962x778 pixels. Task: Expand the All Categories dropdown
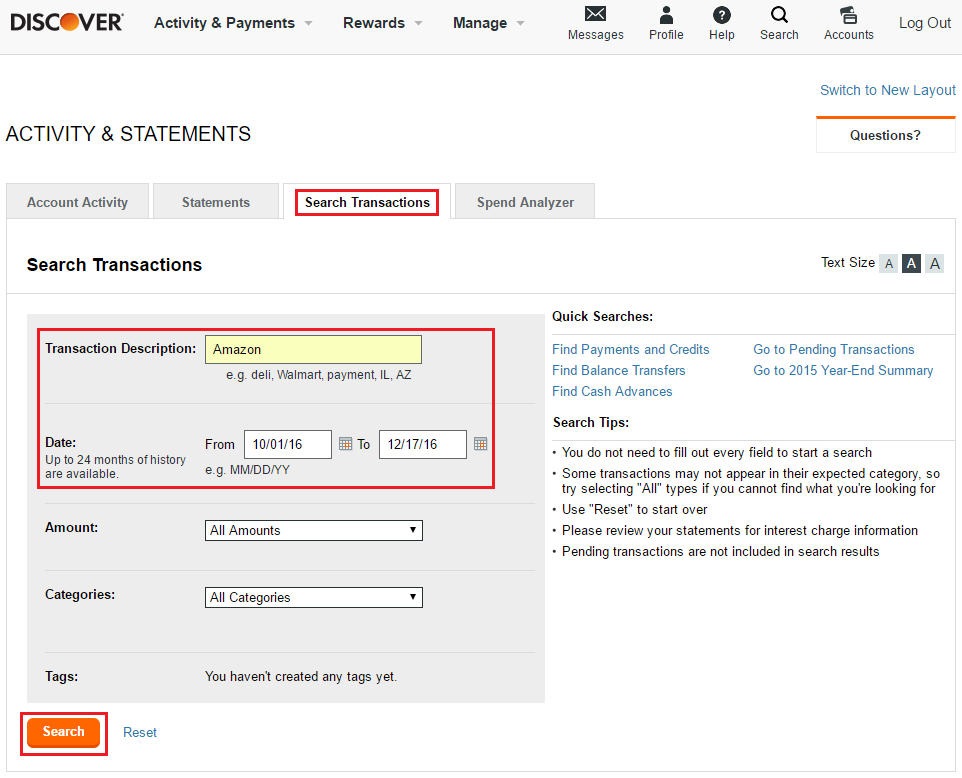(x=313, y=597)
